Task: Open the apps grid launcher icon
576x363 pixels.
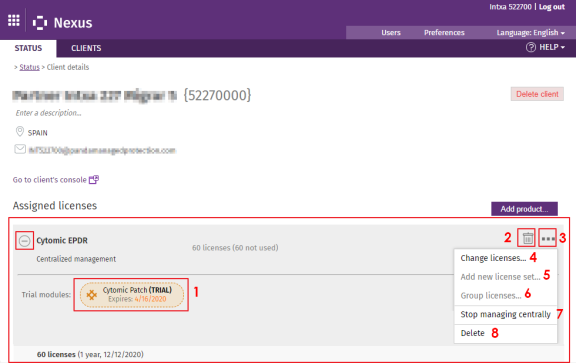Action: pos(14,20)
